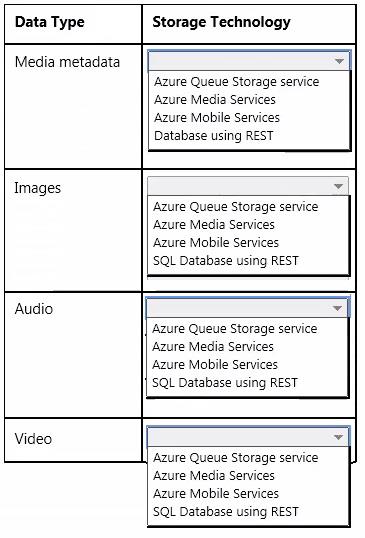This screenshot has width=365, height=538.
Task: Expand the Video storage dropdown arrow
Action: 338,437
